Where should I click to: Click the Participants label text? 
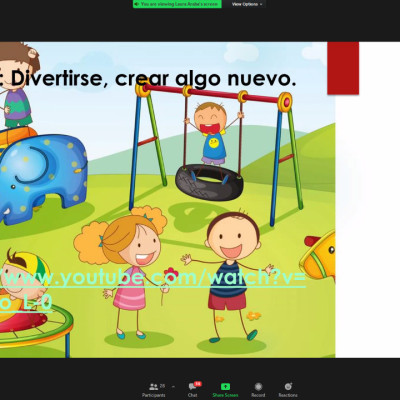click(x=154, y=395)
